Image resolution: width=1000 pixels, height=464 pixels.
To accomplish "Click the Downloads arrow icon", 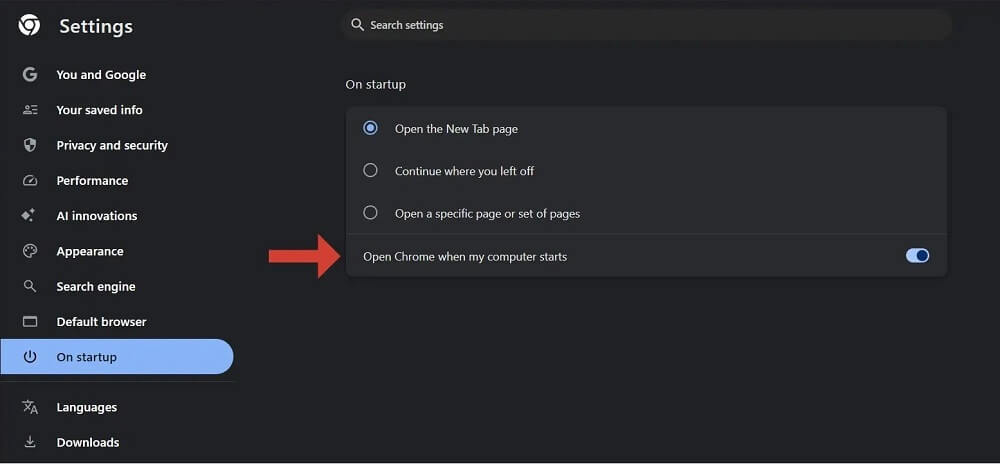I will [x=30, y=442].
